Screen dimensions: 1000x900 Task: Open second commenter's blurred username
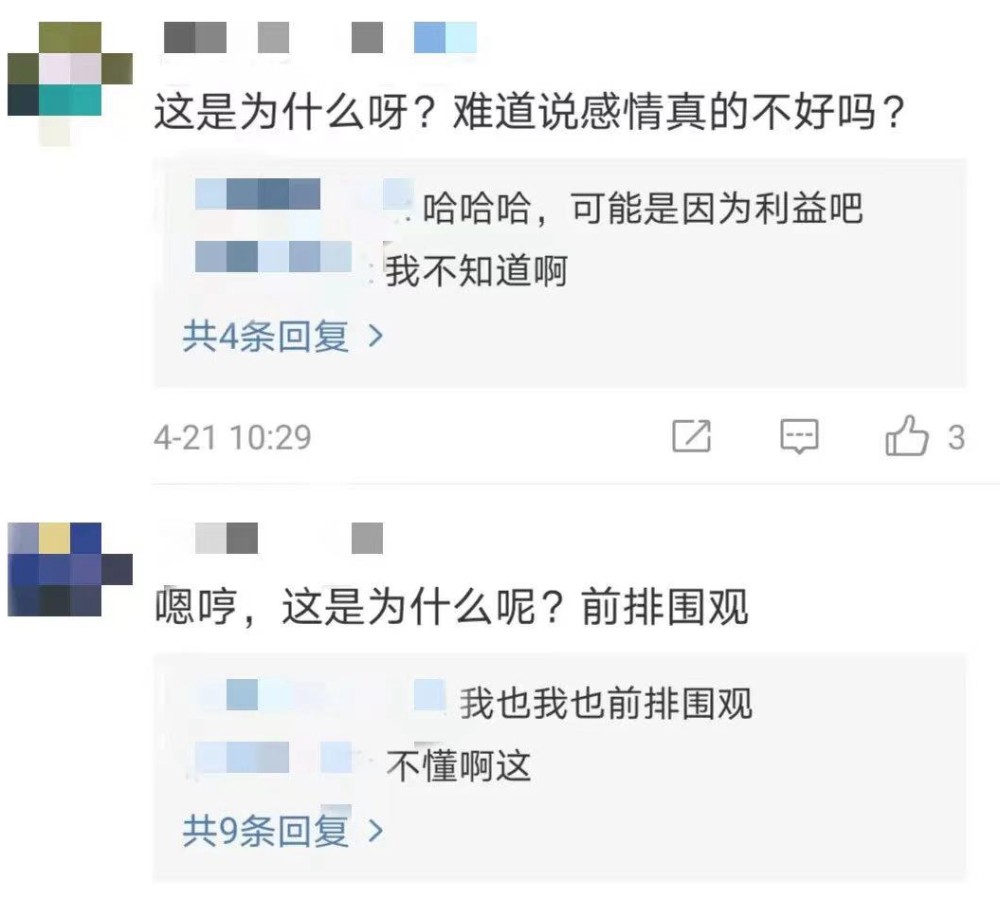[289, 538]
